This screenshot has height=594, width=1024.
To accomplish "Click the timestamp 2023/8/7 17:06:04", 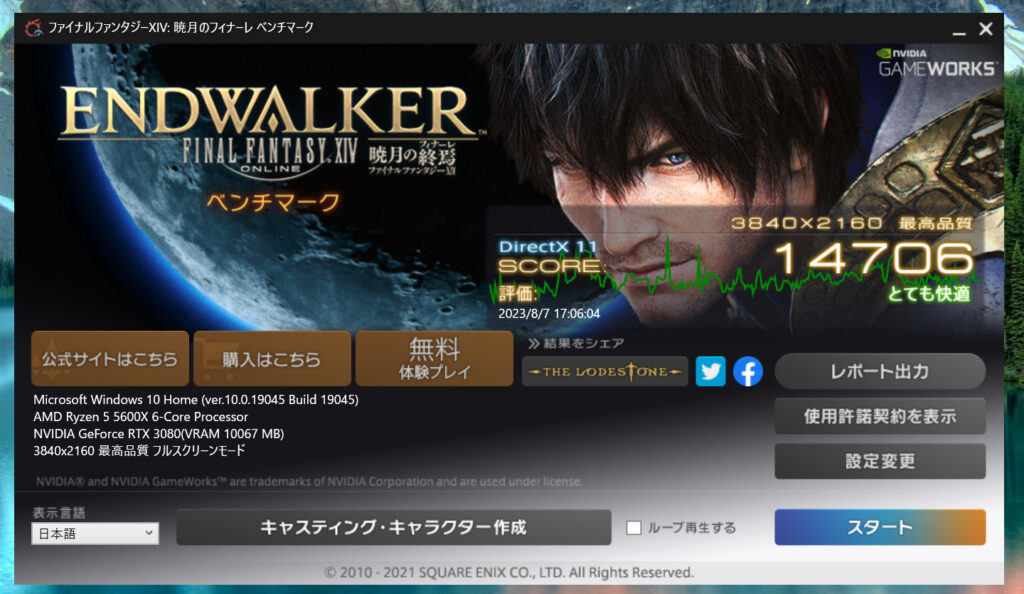I will [549, 313].
